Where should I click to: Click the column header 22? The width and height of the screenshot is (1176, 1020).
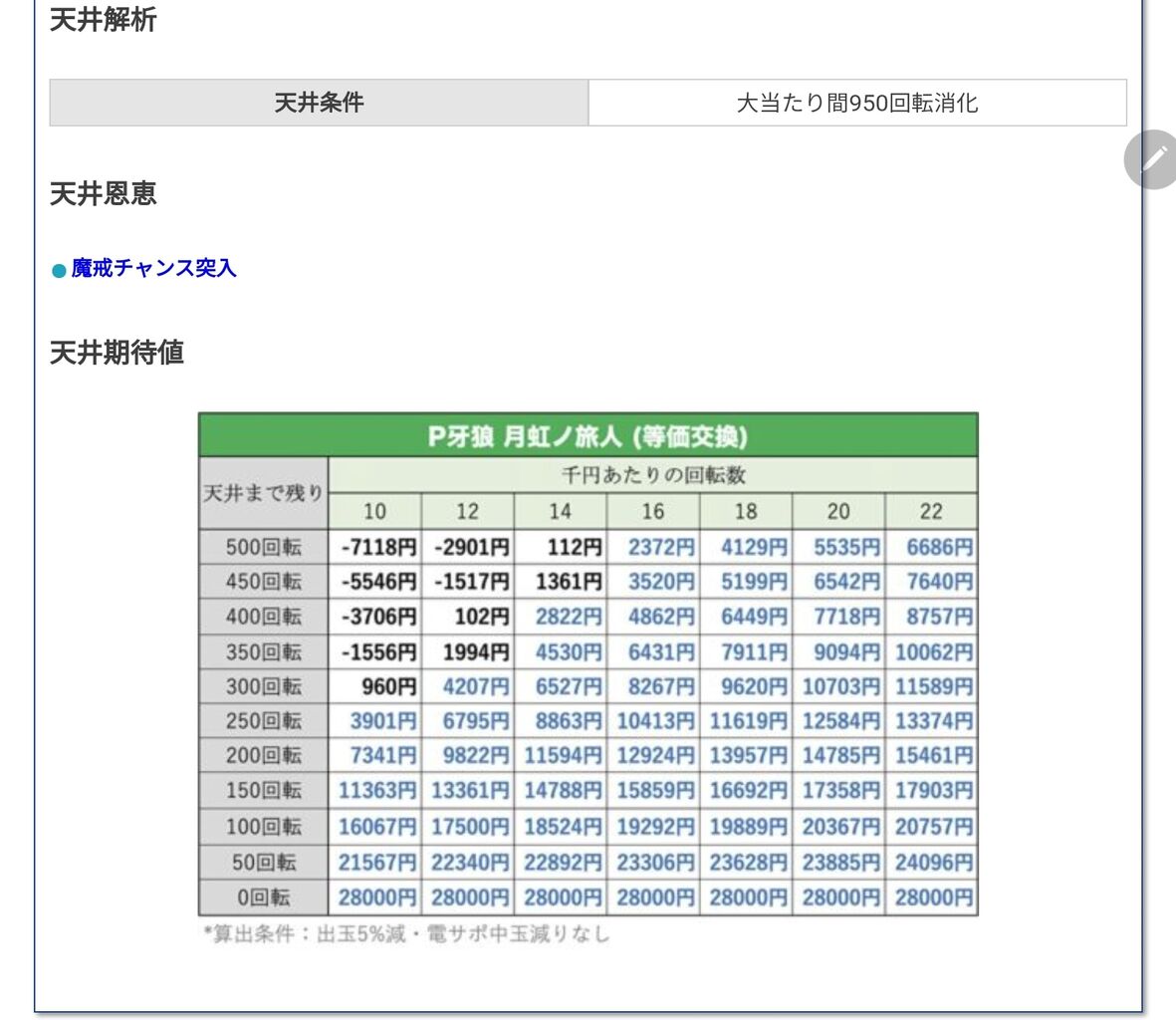(x=931, y=511)
